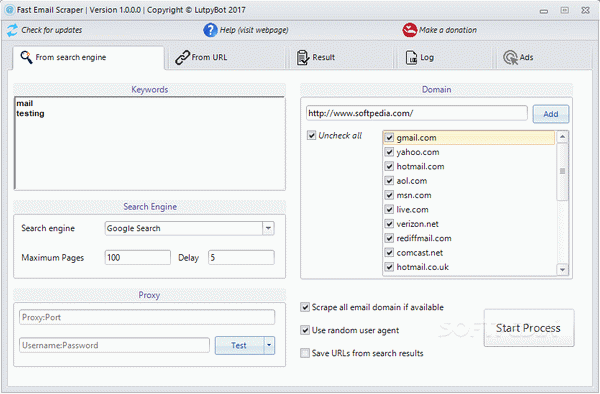600x394 pixels.
Task: Click Make a donation link
Action: point(448,30)
